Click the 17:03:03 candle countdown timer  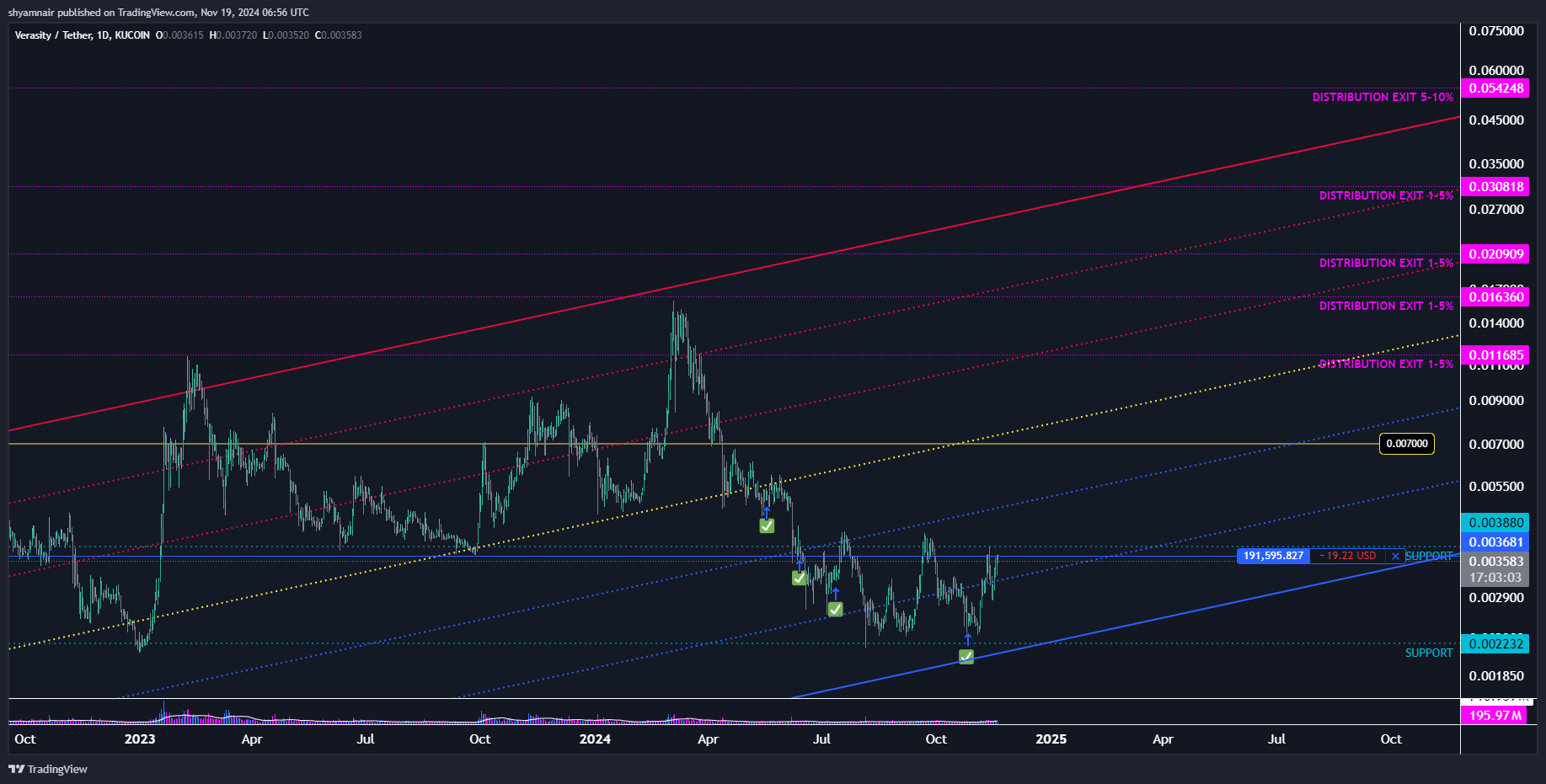click(x=1495, y=578)
